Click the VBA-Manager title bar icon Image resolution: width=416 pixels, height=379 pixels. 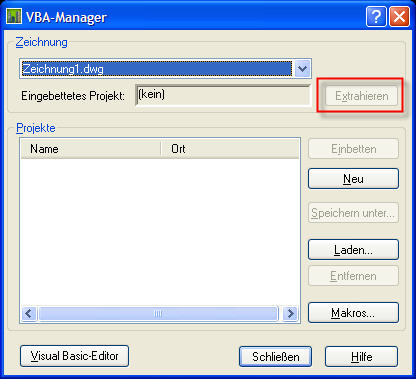tap(14, 16)
